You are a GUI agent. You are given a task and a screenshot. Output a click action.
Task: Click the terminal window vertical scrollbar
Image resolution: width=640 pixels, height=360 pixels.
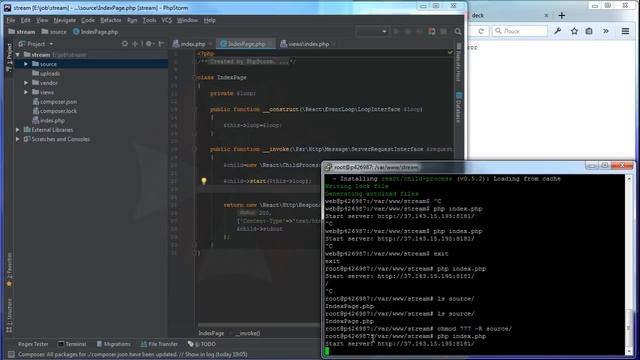(x=629, y=264)
